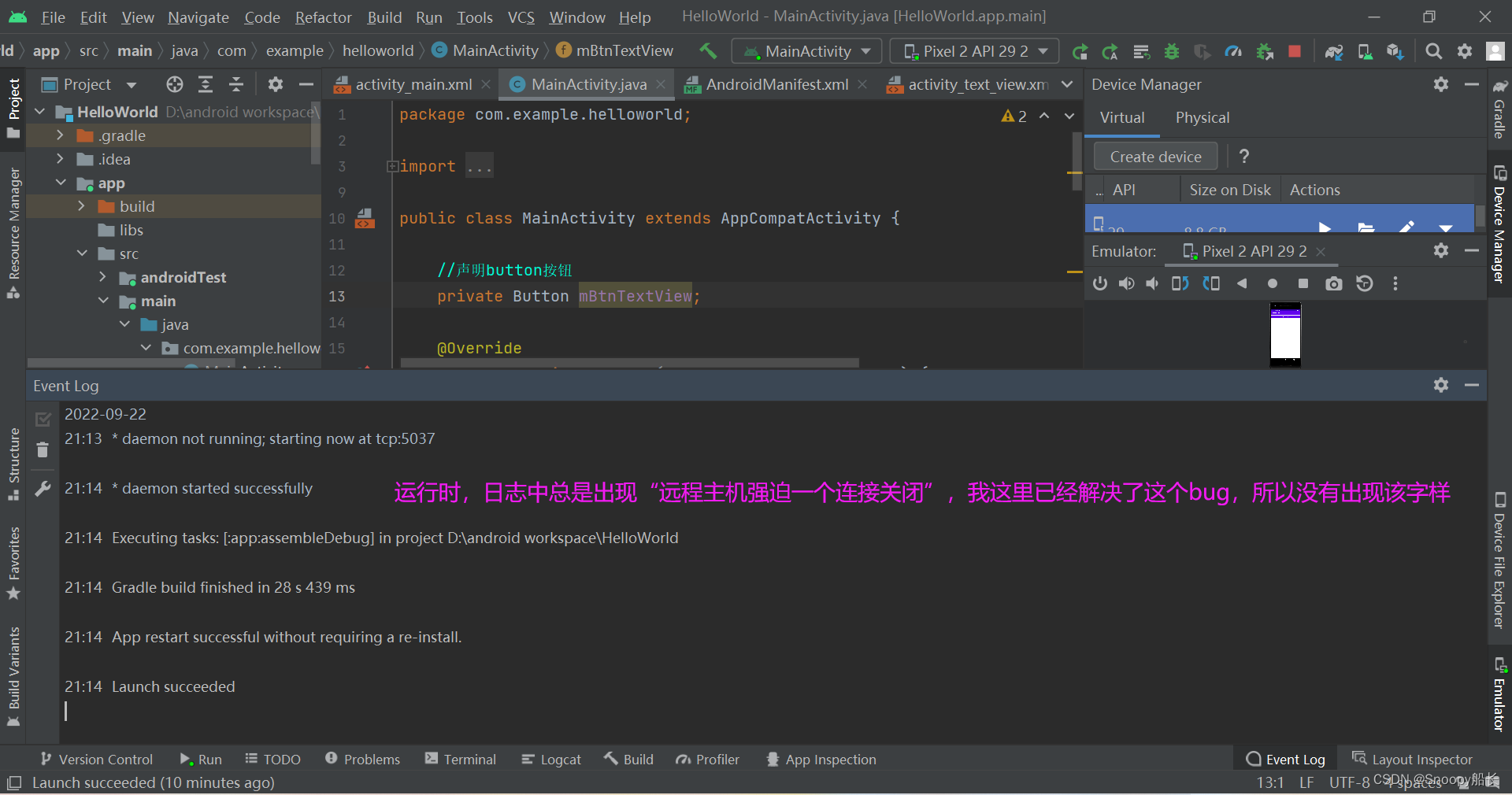
Task: Close the MainActivity.java tab
Action: pos(661,84)
